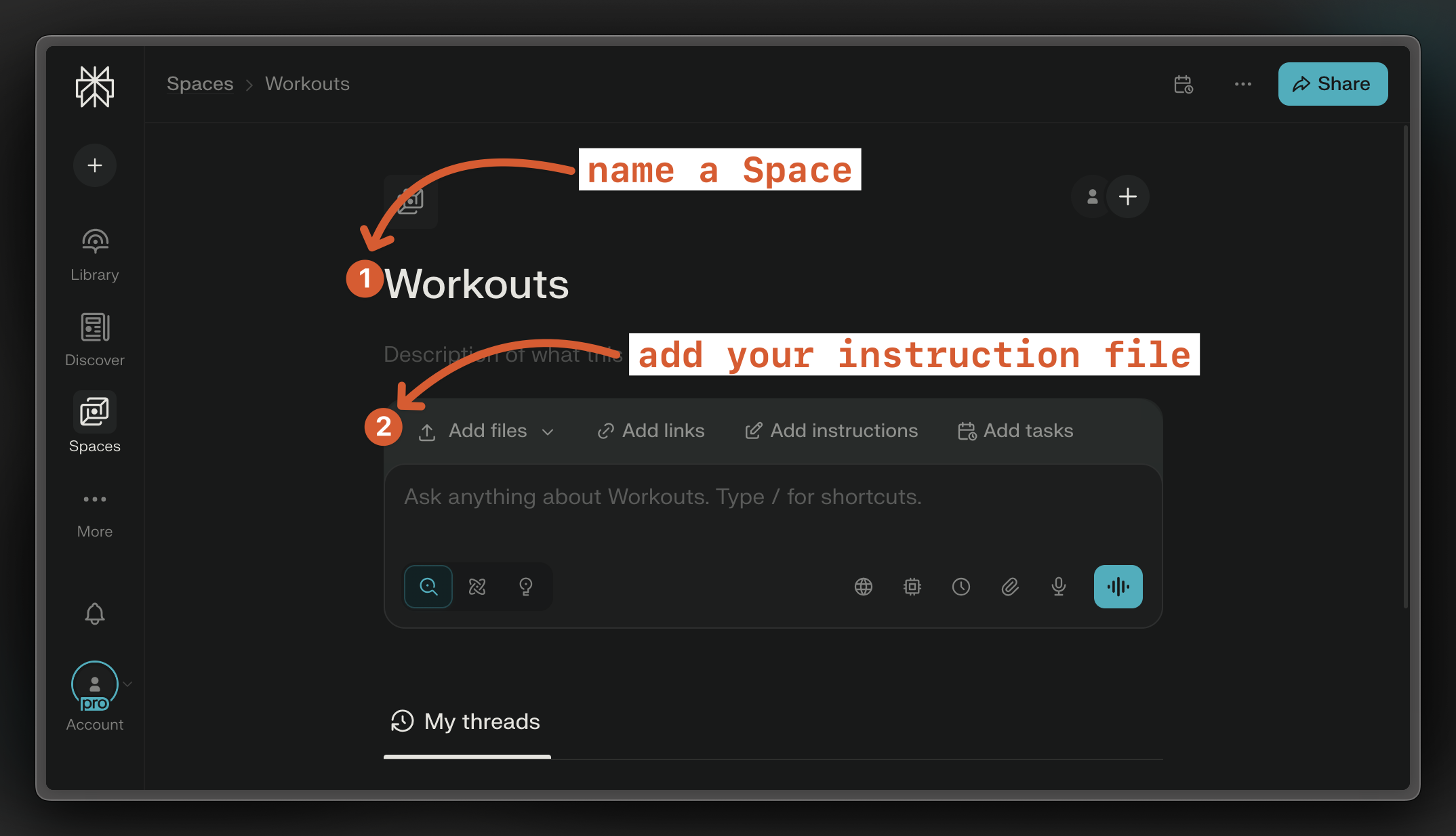Screen dimensions: 1456x836
Task: Open scheduled tasks with the calendar icon
Action: (1184, 84)
